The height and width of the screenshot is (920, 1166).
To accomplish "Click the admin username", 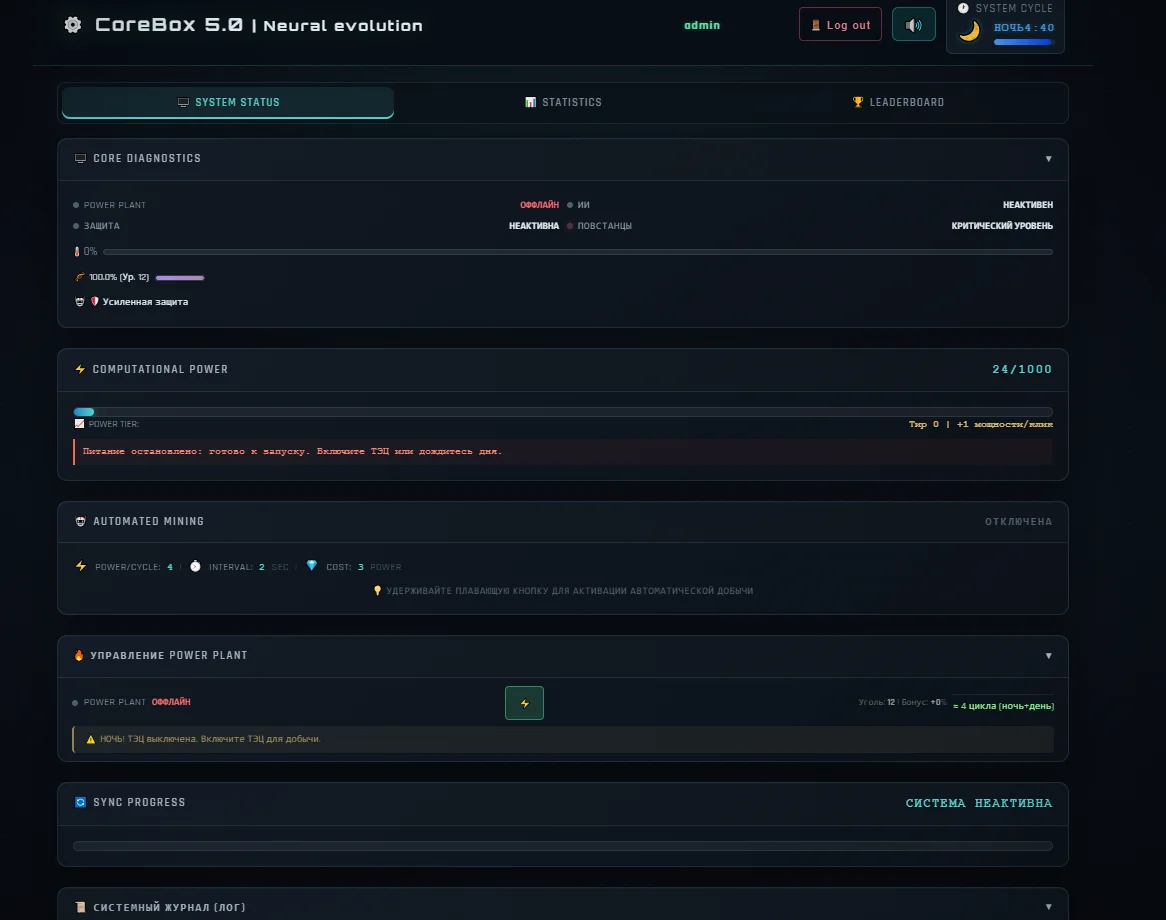I will [x=702, y=25].
